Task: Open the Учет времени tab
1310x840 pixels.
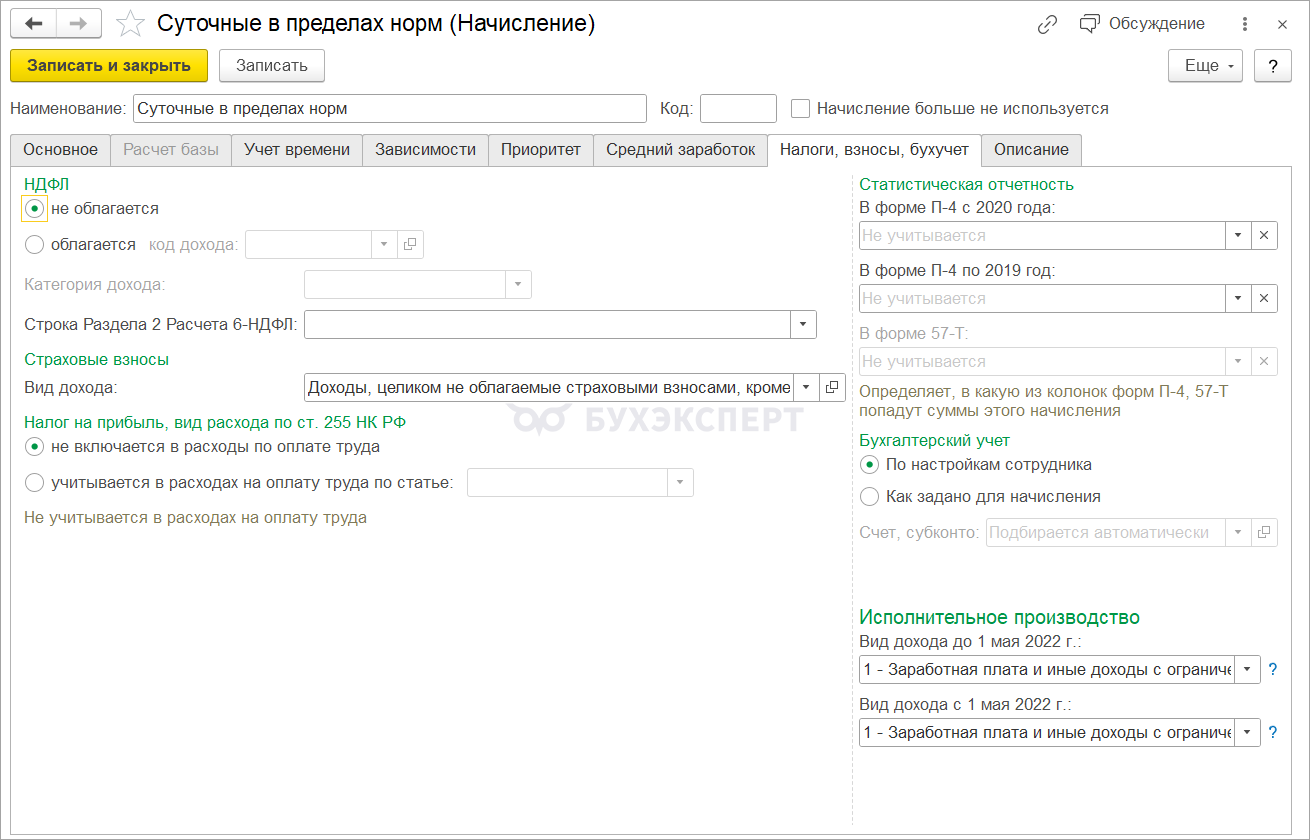Action: [296, 150]
